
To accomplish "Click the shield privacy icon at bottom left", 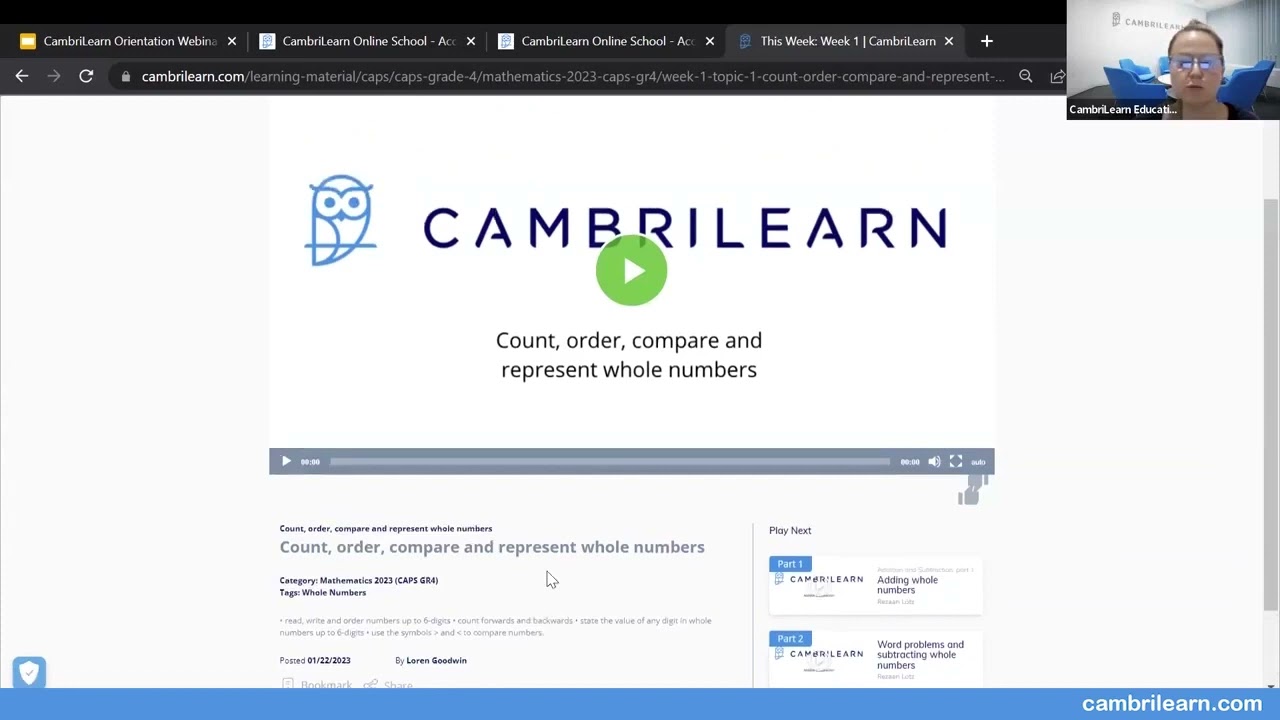I will click(29, 672).
